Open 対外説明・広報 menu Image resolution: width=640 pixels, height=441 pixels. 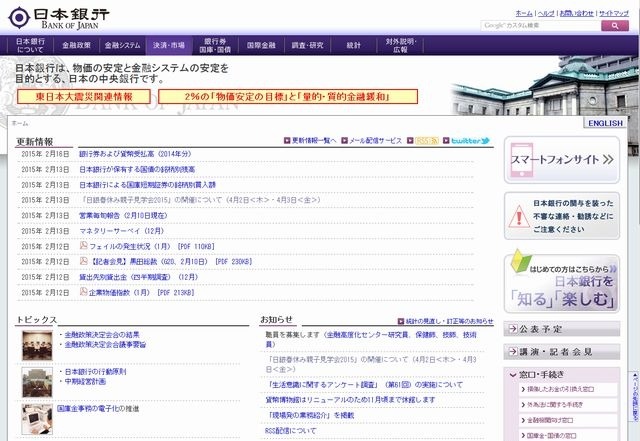click(x=400, y=45)
